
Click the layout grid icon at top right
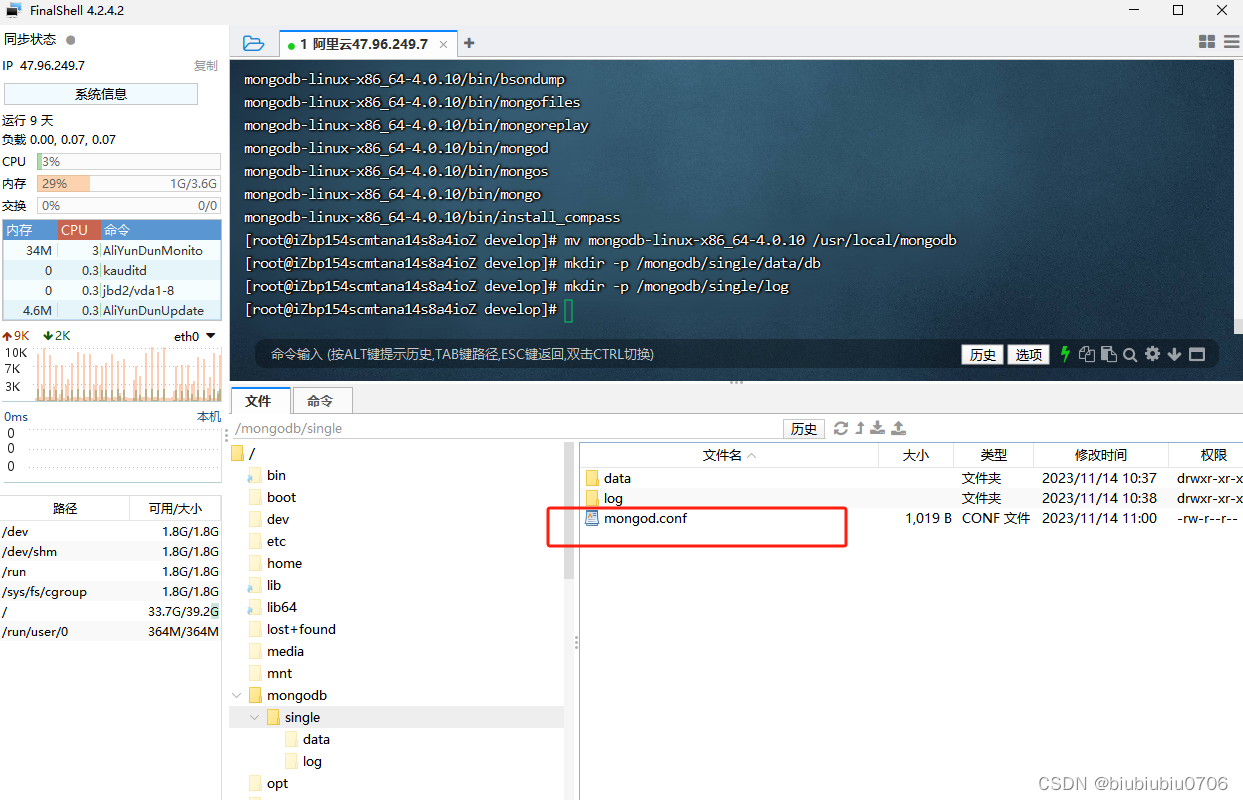[1208, 42]
